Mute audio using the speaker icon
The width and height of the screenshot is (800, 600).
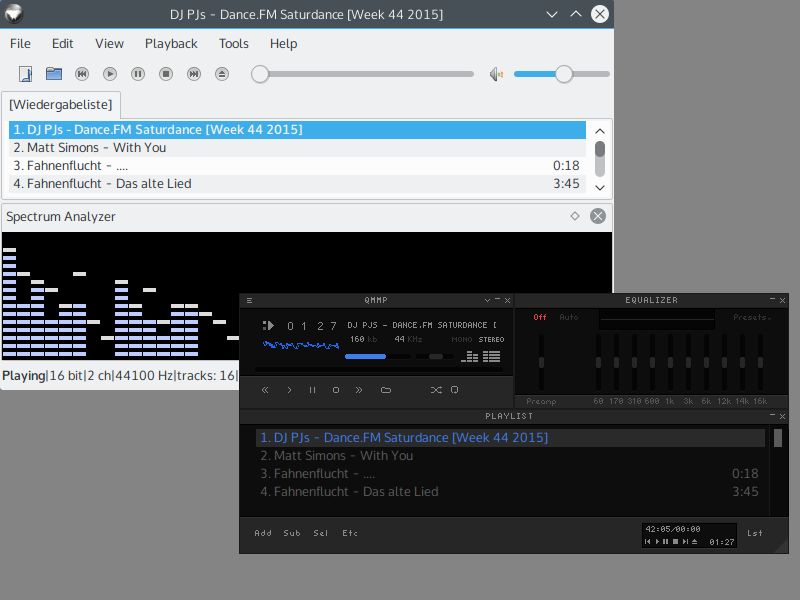[496, 74]
